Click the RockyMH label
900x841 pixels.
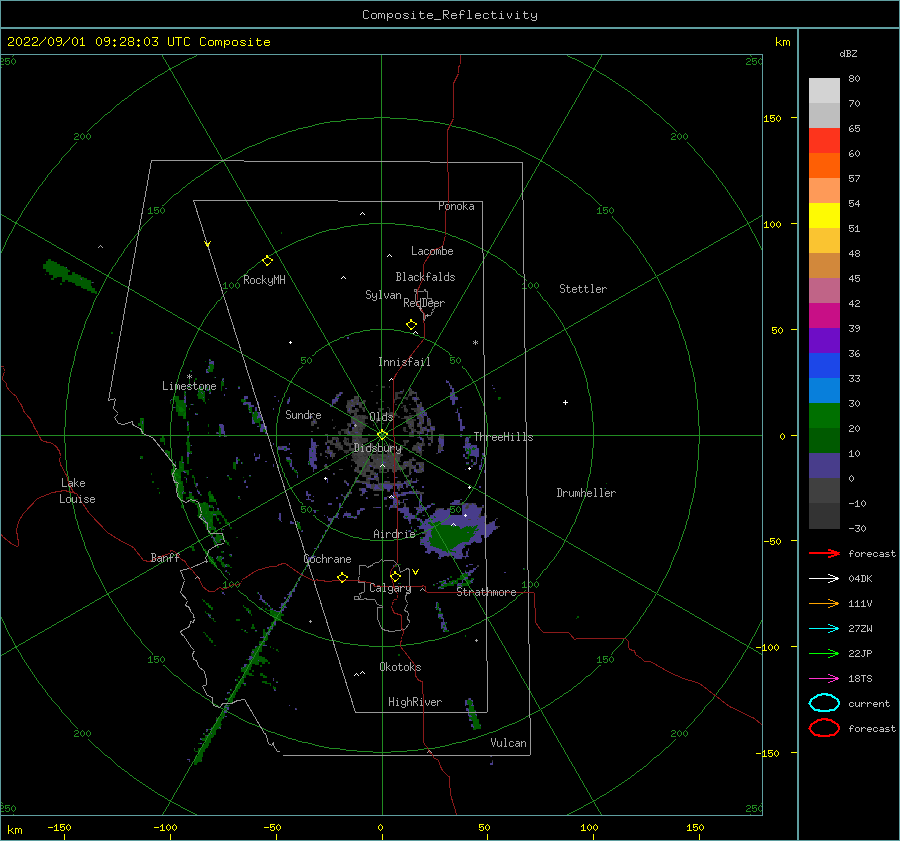click(264, 280)
